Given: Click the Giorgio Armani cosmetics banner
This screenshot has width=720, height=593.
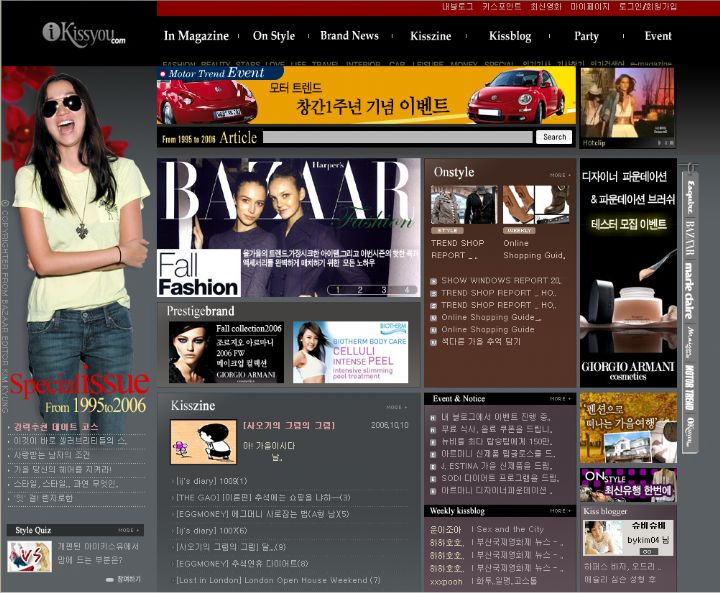Looking at the screenshot, I should pyautogui.click(x=628, y=273).
